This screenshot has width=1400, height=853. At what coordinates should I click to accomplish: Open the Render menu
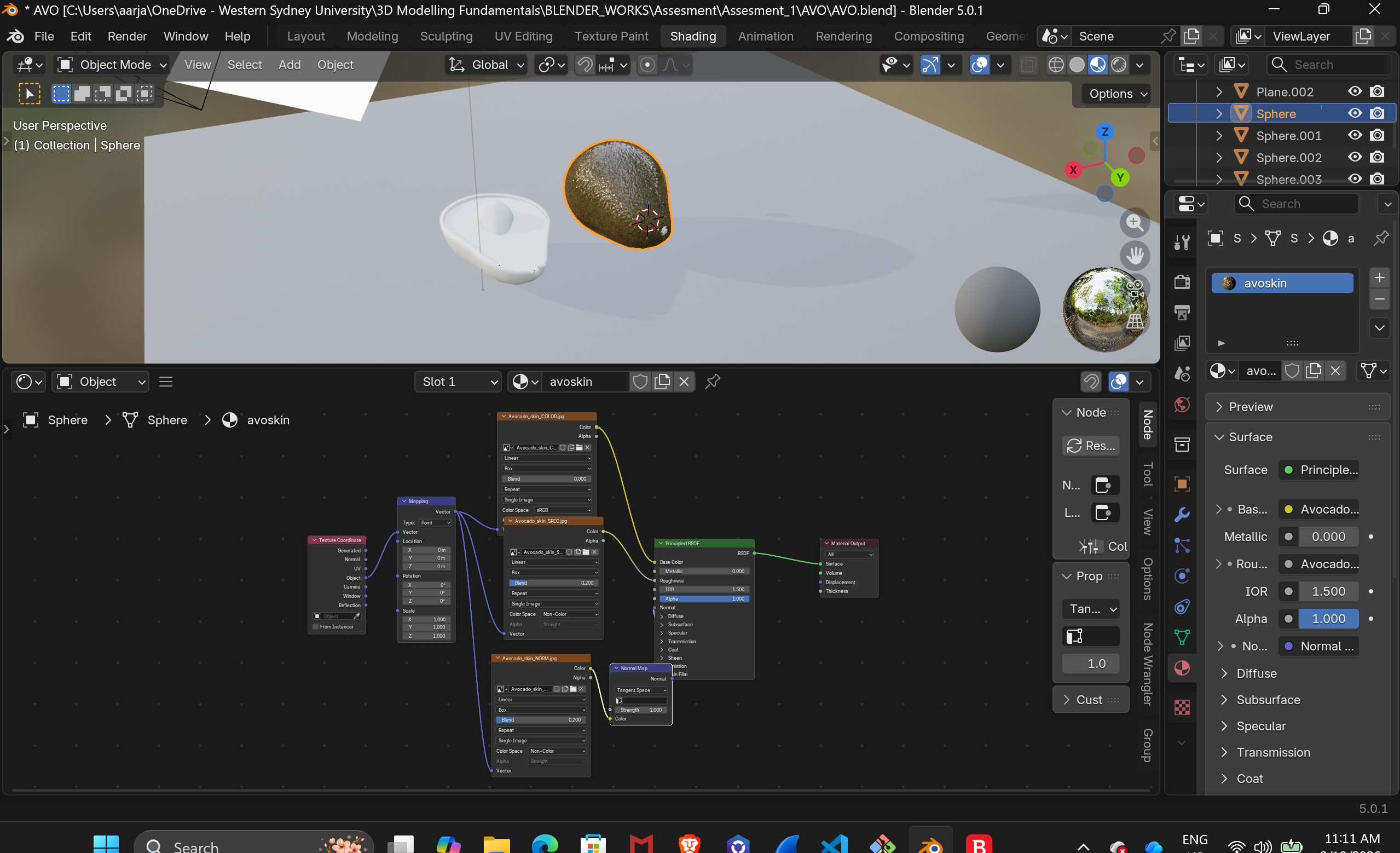(127, 36)
